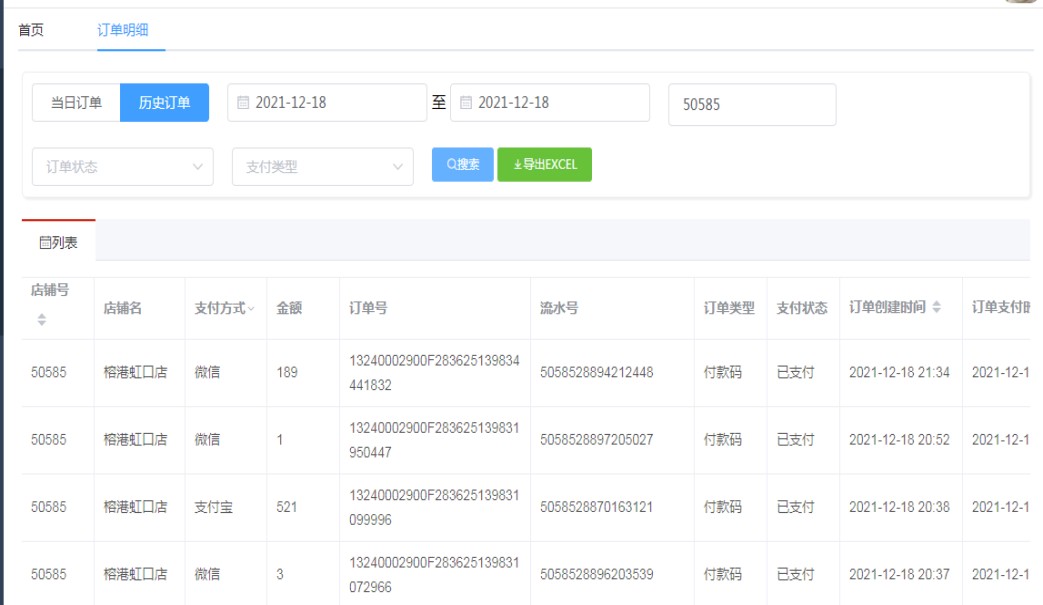The width and height of the screenshot is (1043, 605).
Task: Select the 当日订单 toggle option
Action: (76, 103)
